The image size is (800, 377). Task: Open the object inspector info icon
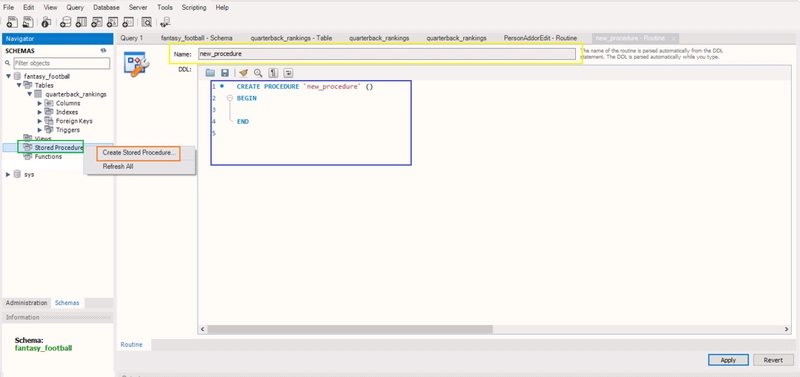pos(46,22)
